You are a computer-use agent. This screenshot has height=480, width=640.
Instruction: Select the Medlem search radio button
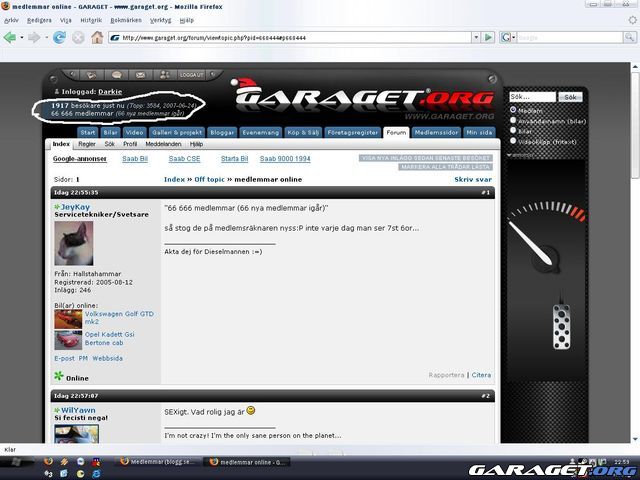tap(513, 110)
